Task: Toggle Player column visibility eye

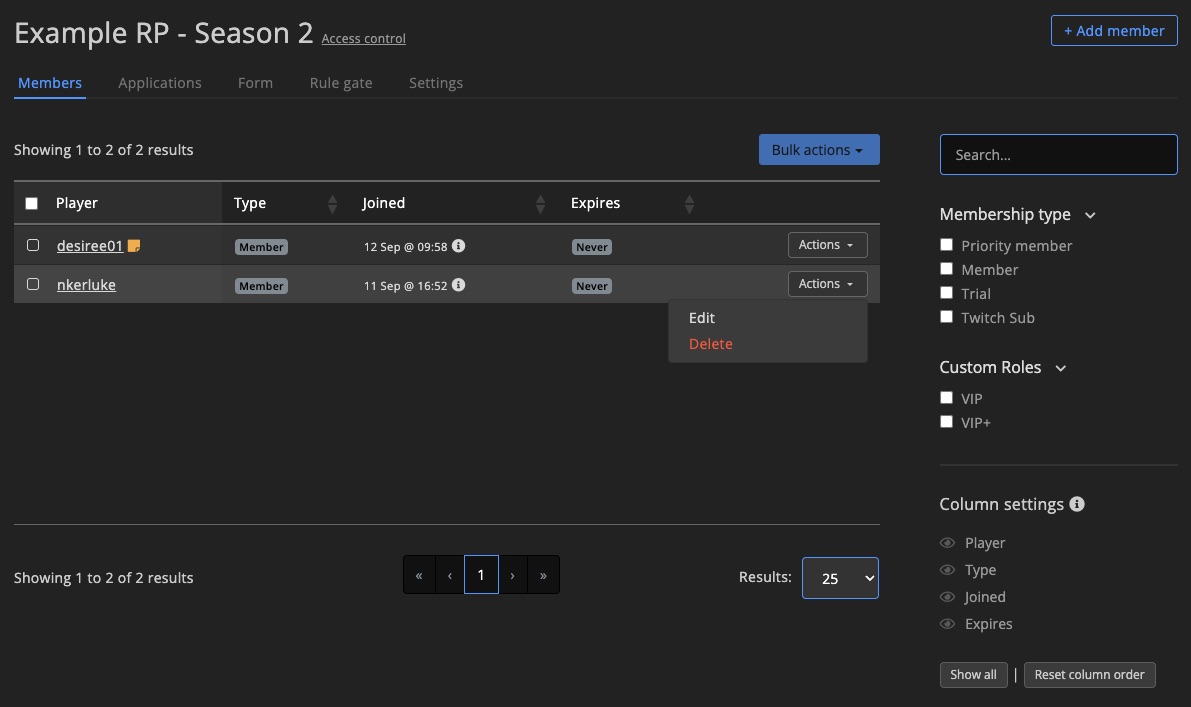Action: pos(947,543)
